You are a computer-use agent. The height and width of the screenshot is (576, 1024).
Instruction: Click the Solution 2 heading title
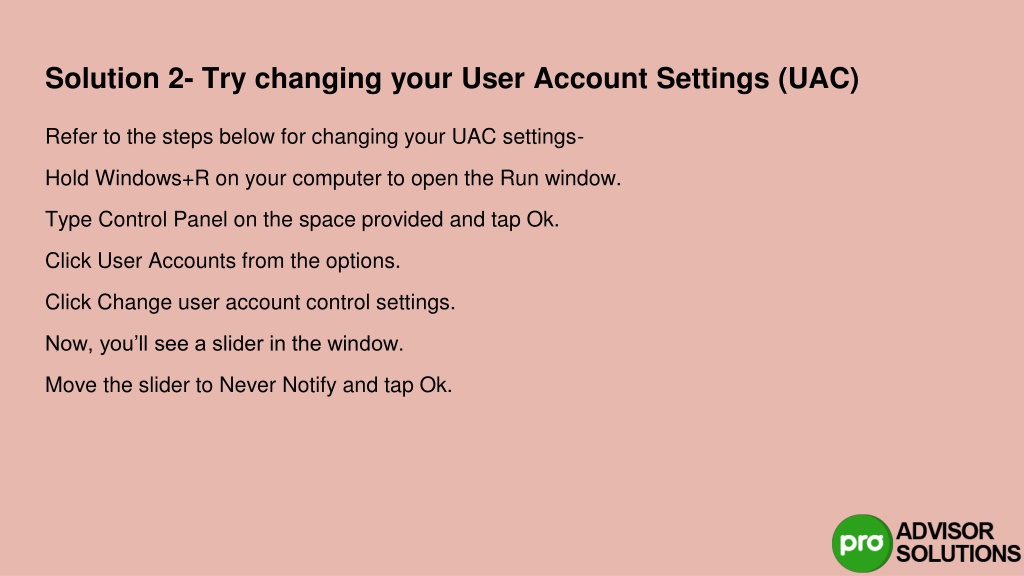click(x=452, y=79)
